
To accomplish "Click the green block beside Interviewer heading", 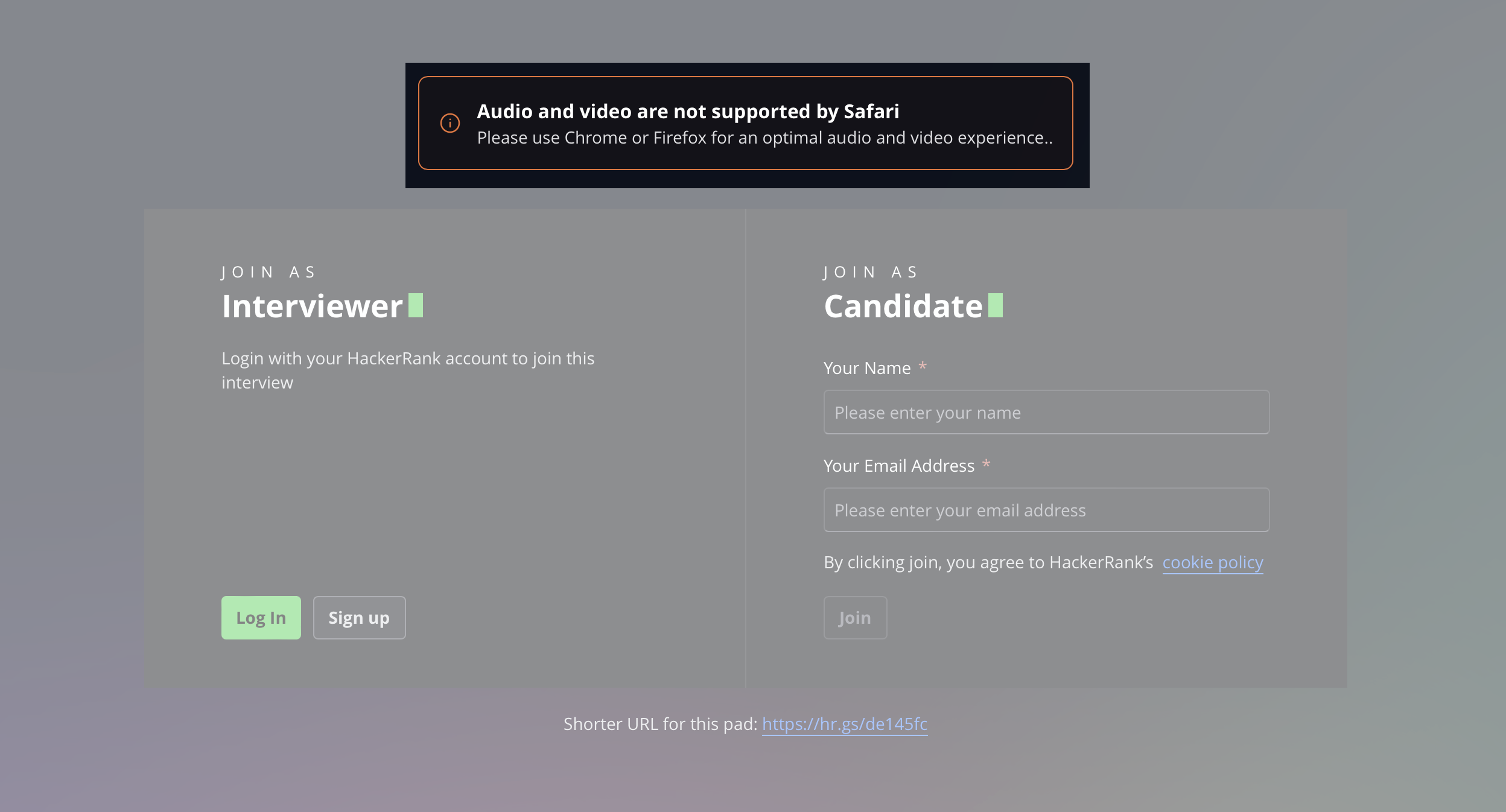I will coord(416,305).
